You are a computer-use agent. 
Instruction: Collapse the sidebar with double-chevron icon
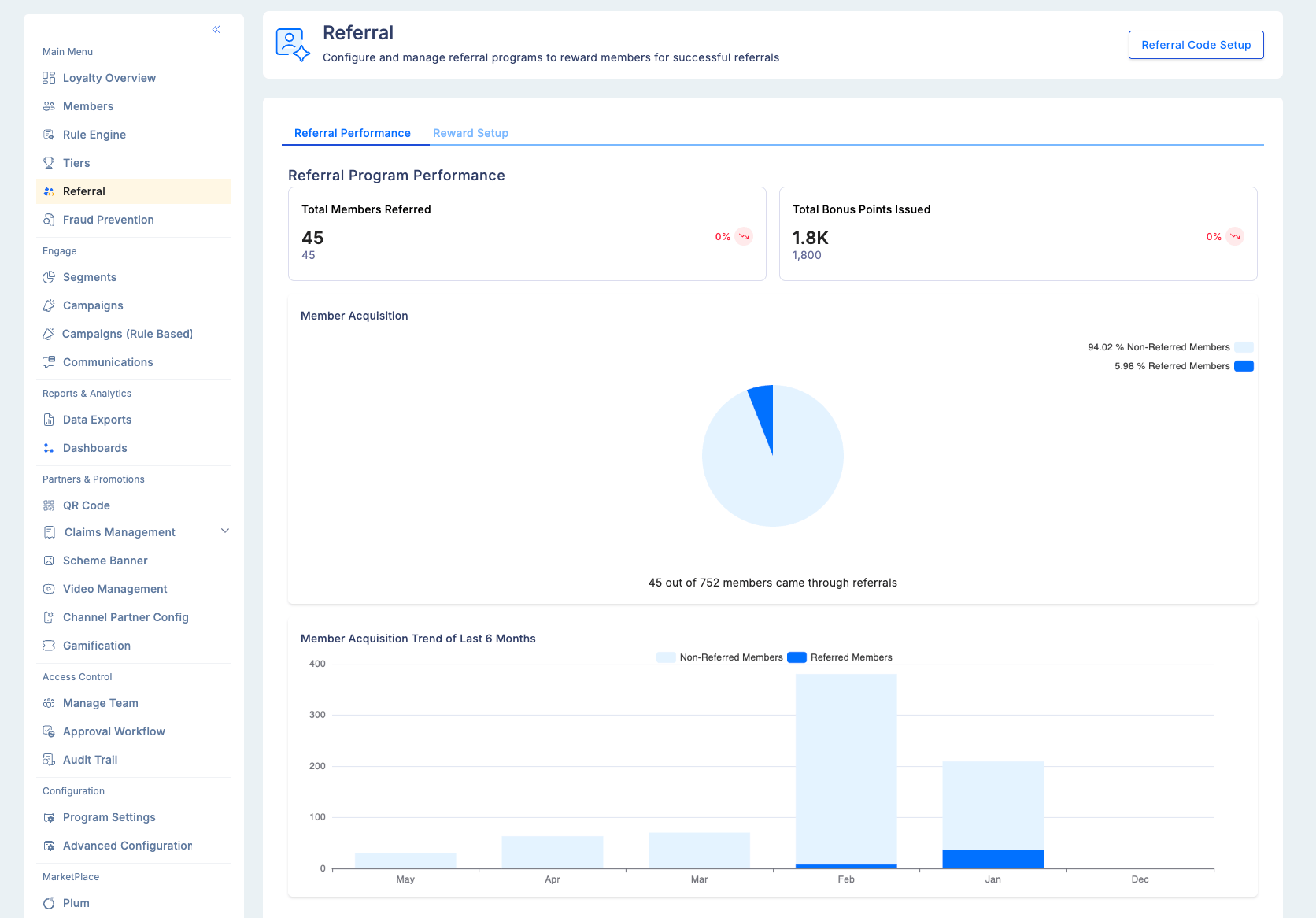point(216,30)
